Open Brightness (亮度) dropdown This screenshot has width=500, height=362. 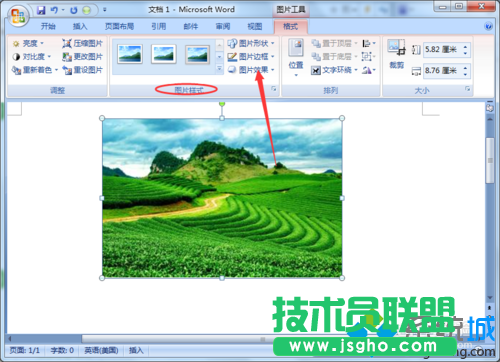coord(28,43)
